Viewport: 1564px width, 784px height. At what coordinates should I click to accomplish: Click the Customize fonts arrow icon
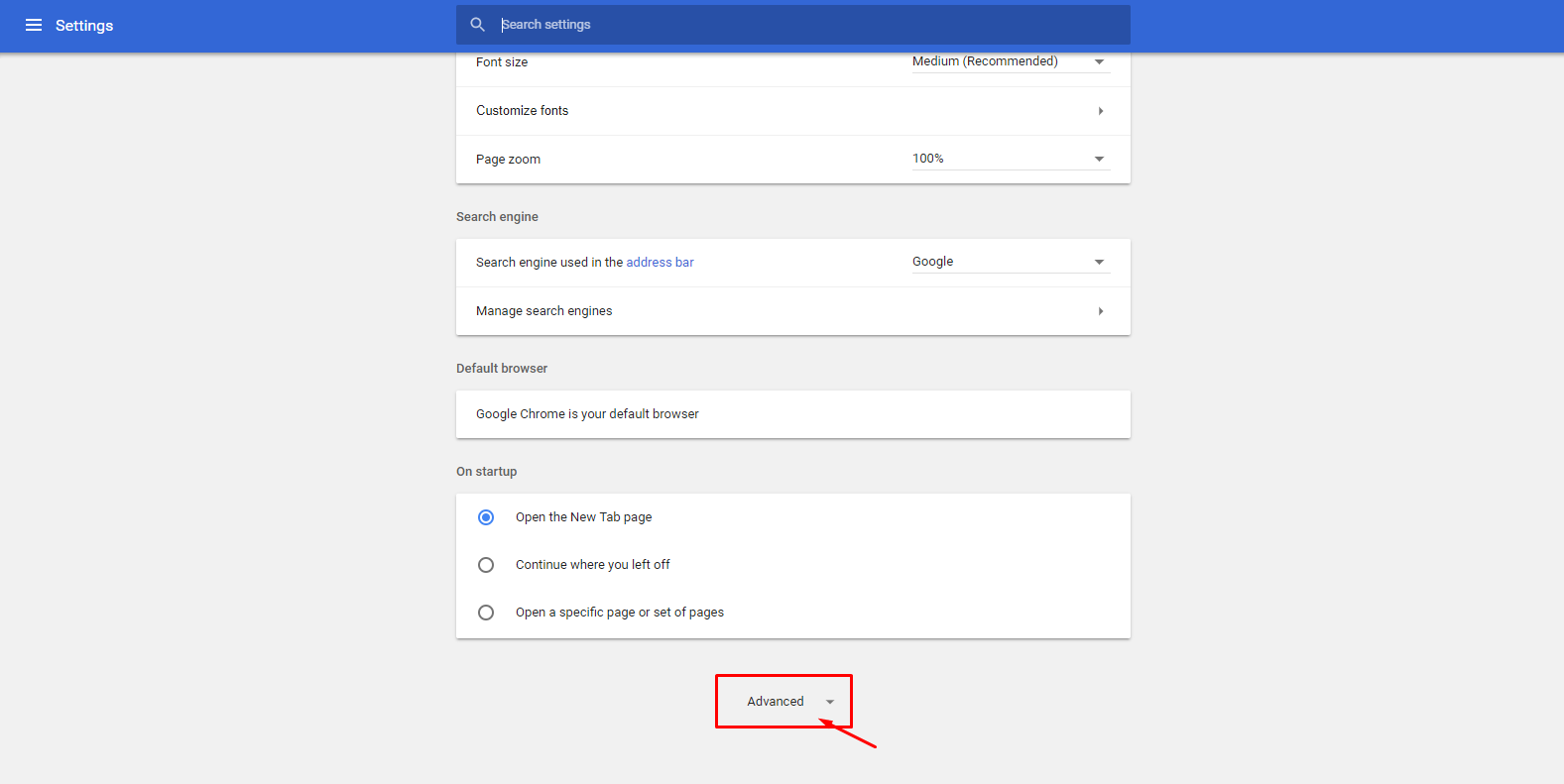1100,111
